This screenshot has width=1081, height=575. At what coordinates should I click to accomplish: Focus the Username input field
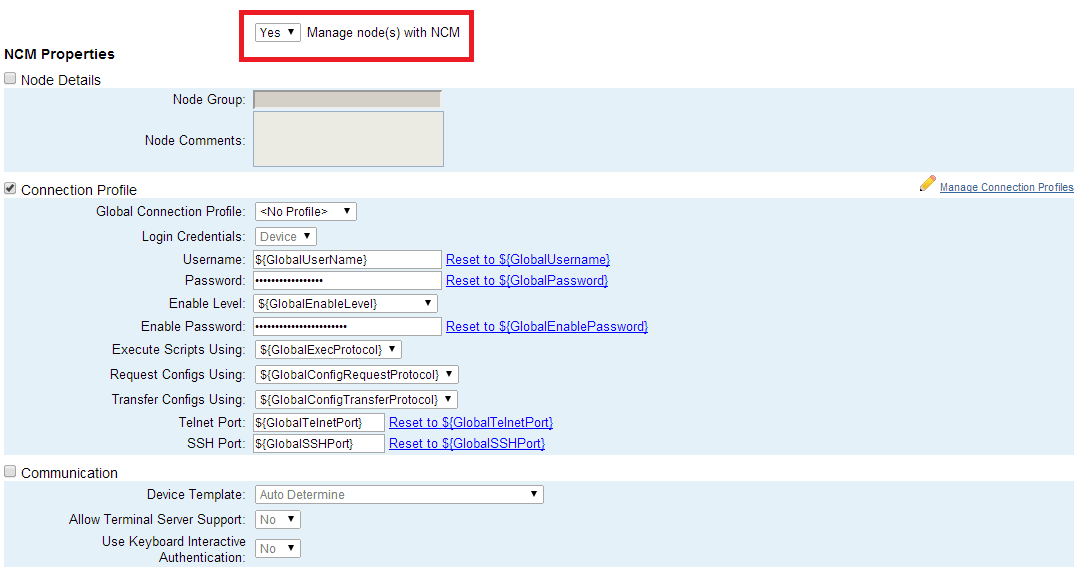[347, 259]
